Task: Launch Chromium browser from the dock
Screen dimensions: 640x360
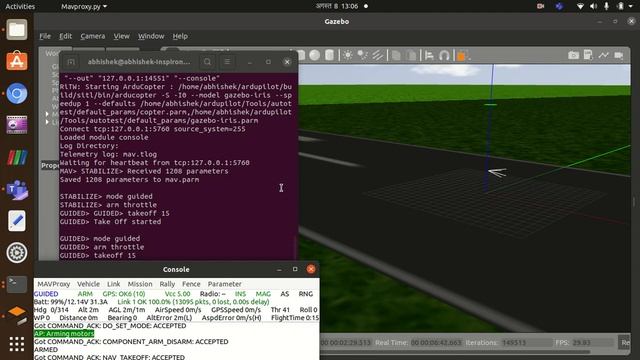Action: (17, 93)
